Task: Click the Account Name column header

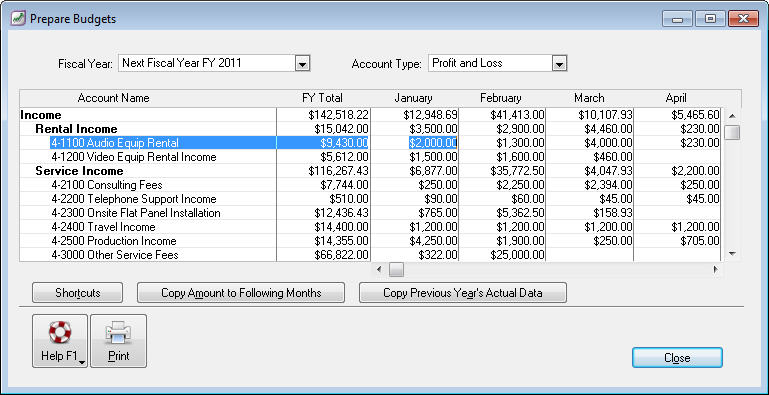Action: click(x=113, y=98)
